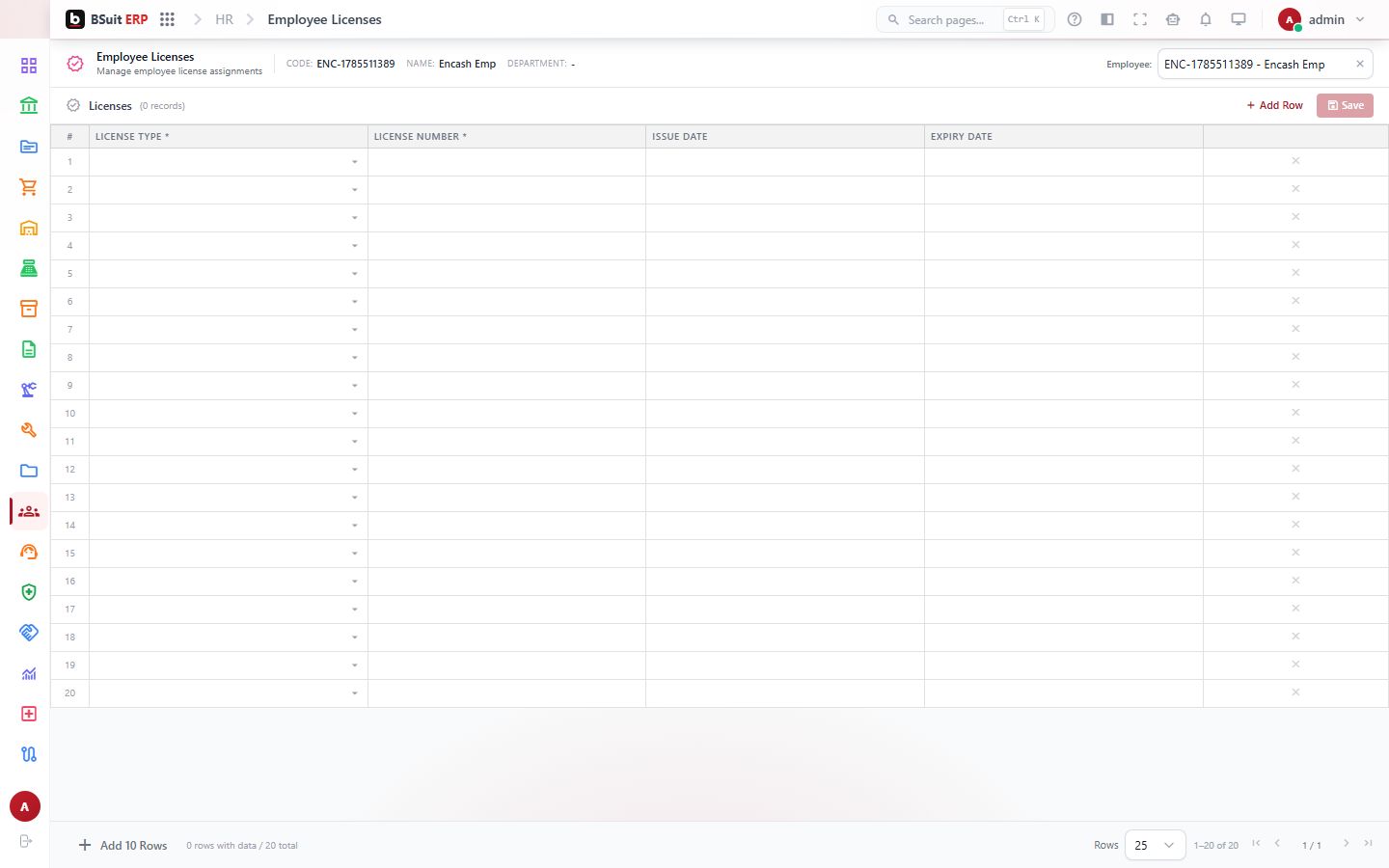Open the warehouse module icon

[29, 228]
